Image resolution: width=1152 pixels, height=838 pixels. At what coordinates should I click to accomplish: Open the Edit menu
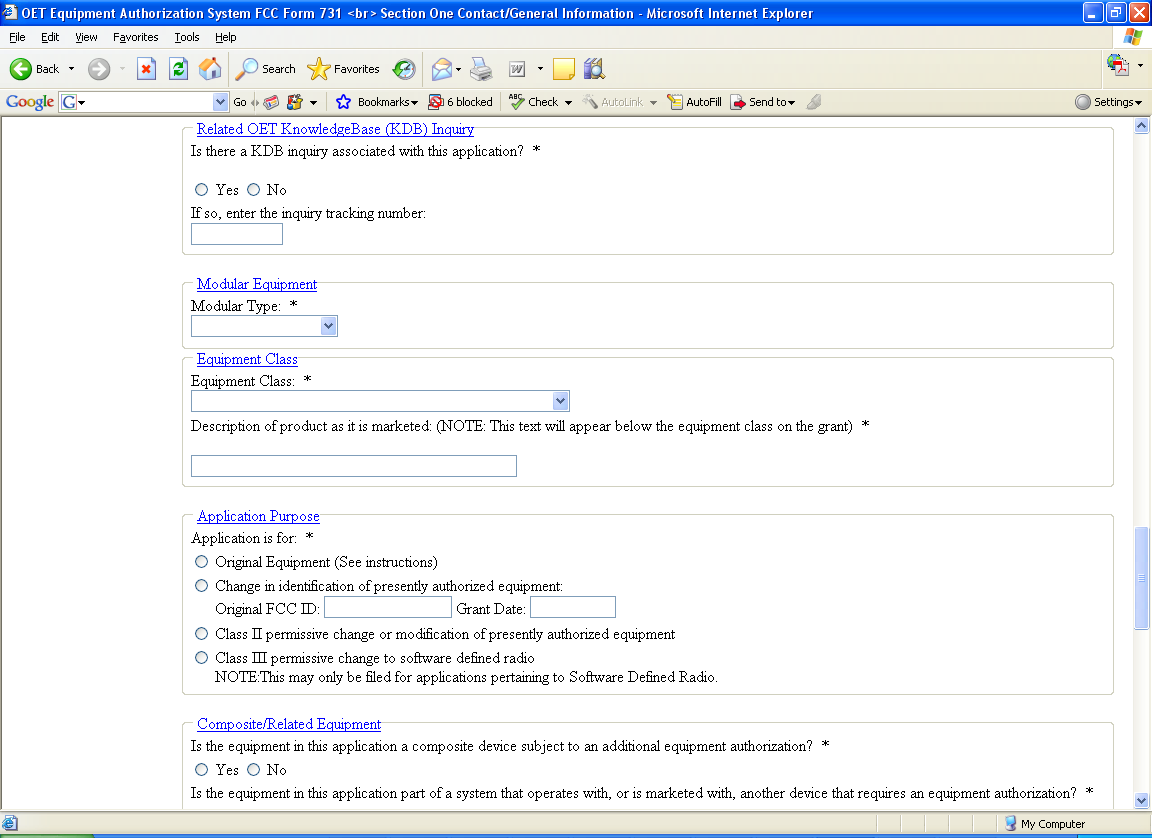click(50, 37)
